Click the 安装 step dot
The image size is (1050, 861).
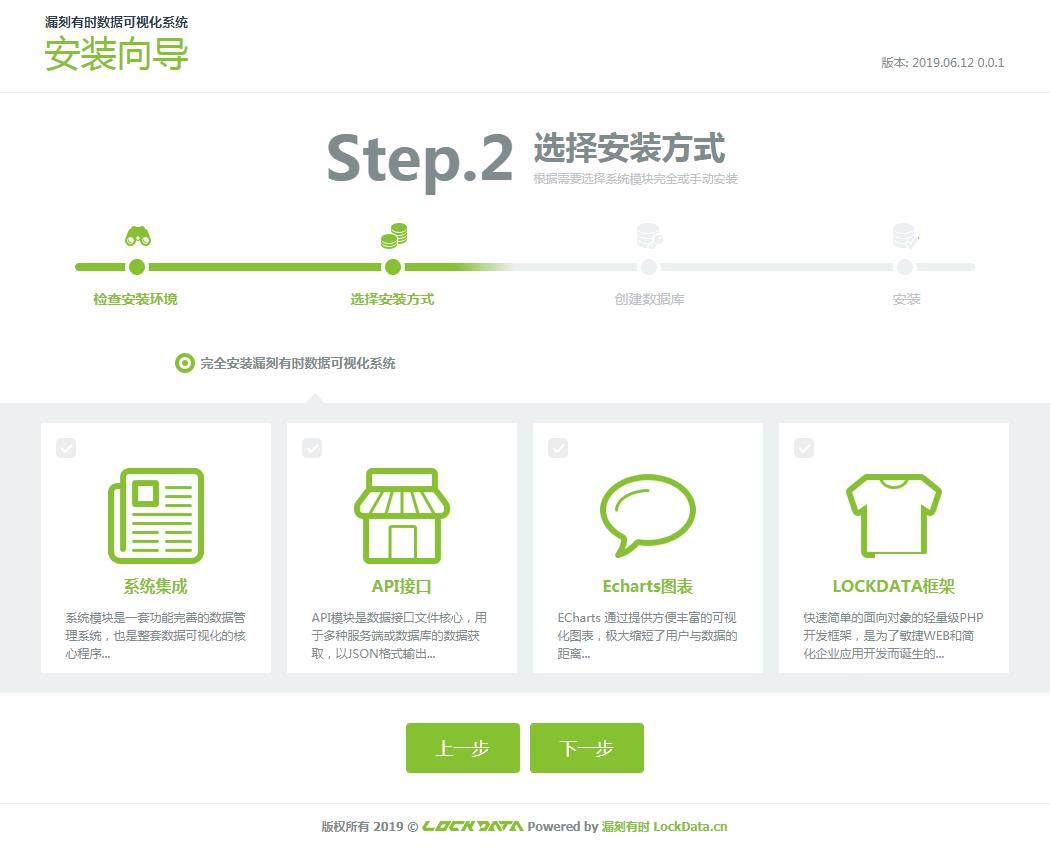[x=905, y=267]
